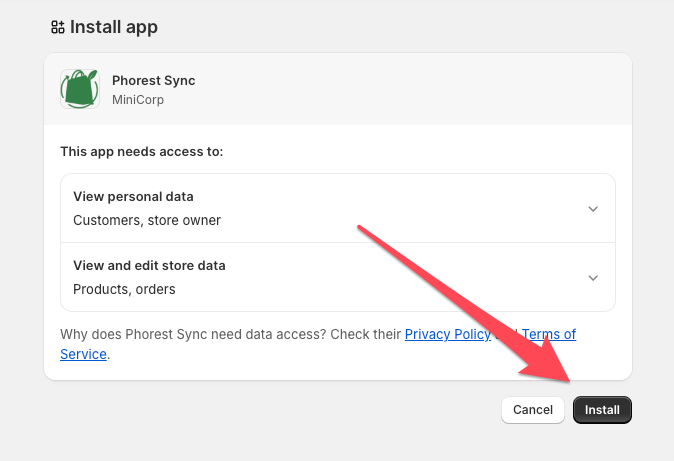
Task: Click the apps grid icon beside Install app
Action: point(58,27)
